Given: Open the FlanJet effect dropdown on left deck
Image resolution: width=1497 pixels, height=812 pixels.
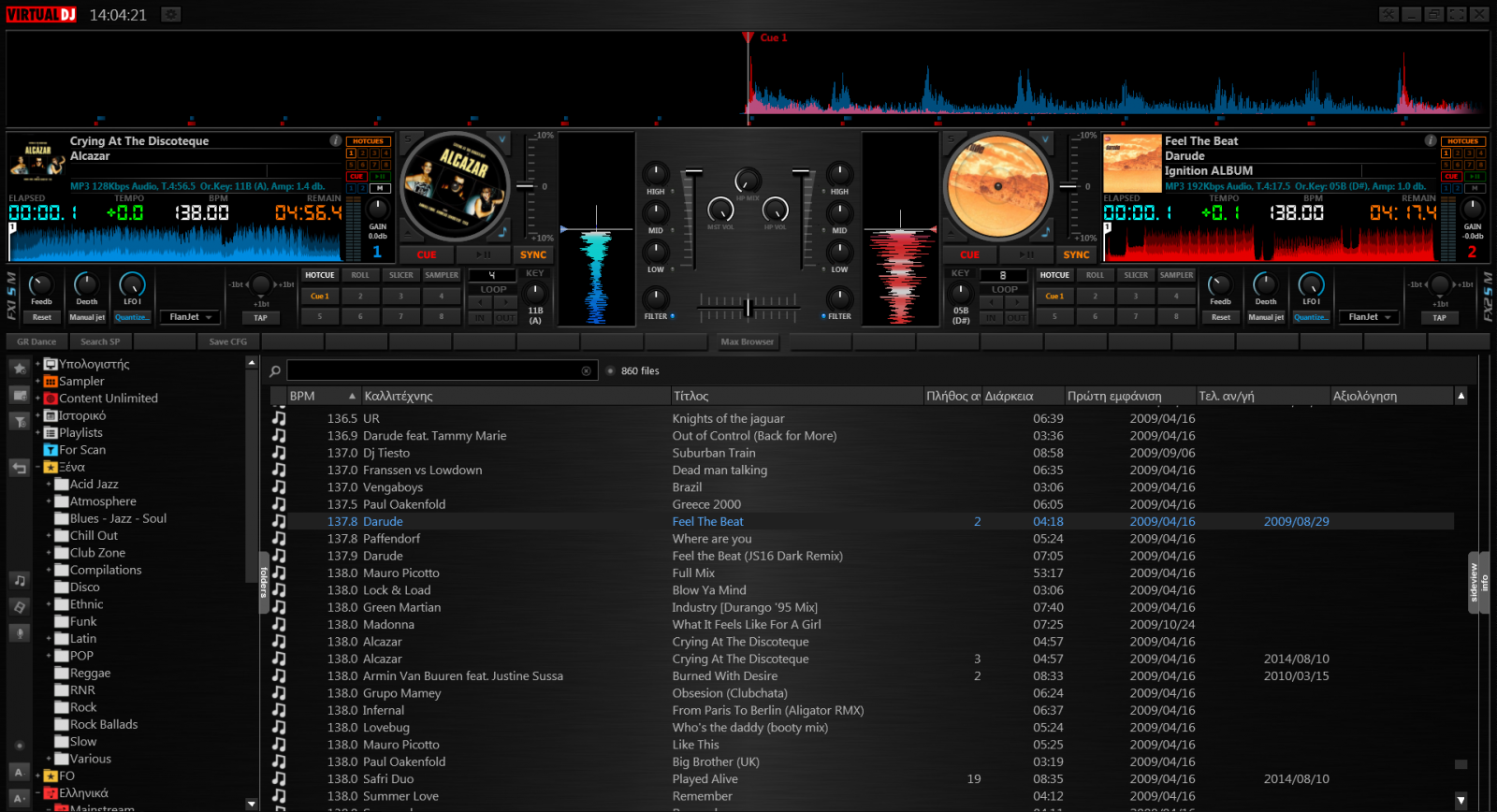Looking at the screenshot, I should coord(190,317).
